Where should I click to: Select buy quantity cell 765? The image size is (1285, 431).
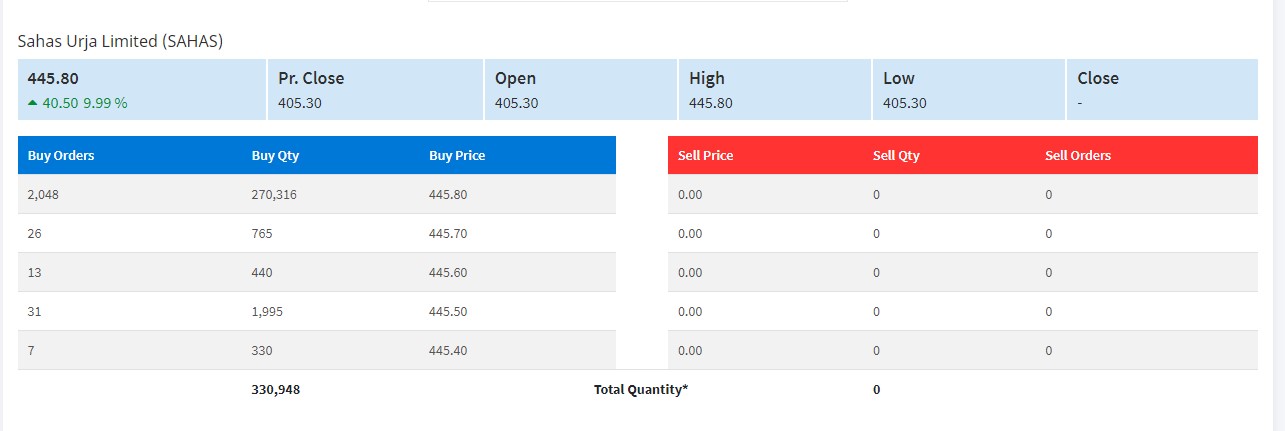tap(261, 234)
